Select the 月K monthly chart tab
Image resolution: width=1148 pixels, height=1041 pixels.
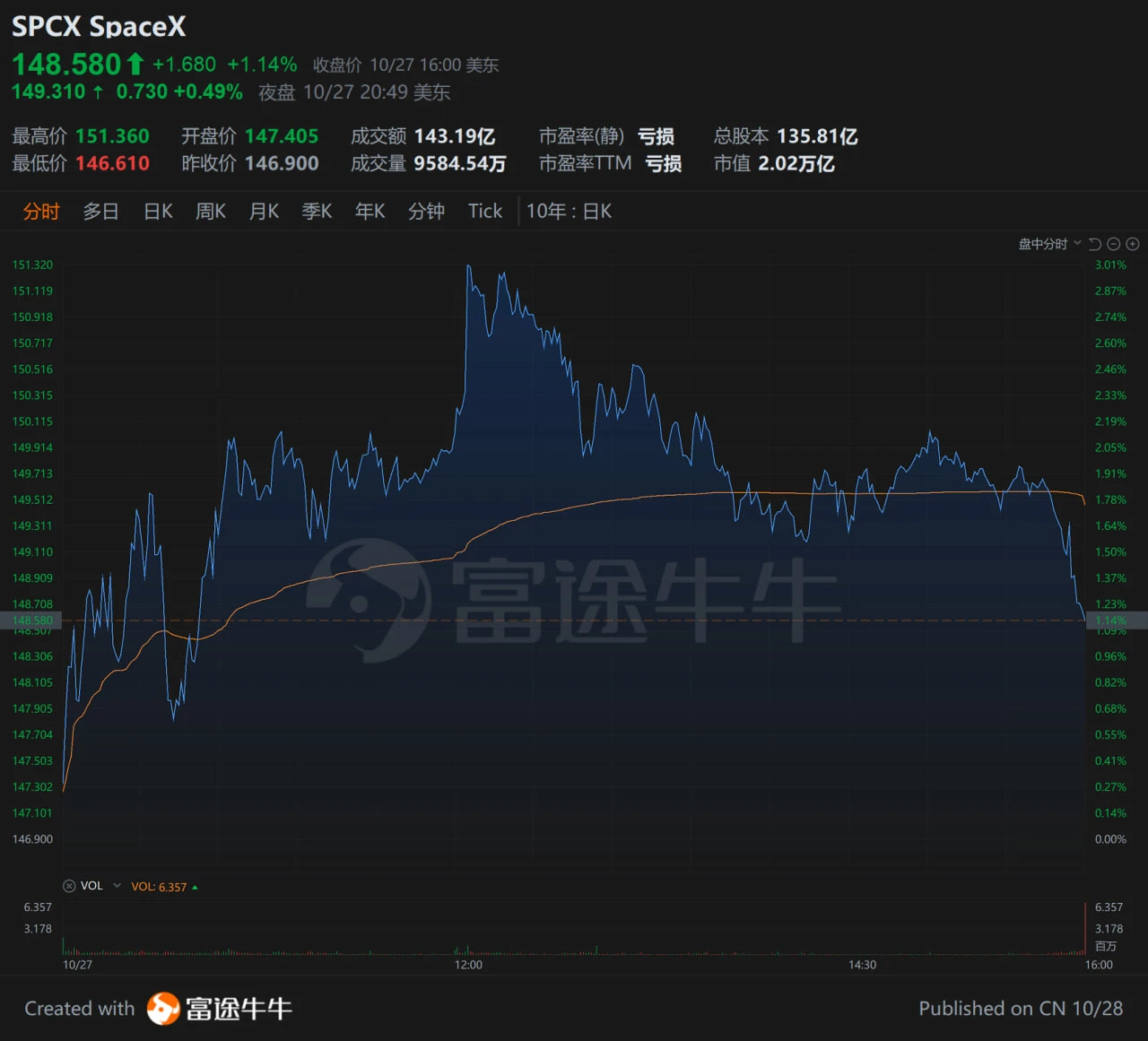coord(264,212)
